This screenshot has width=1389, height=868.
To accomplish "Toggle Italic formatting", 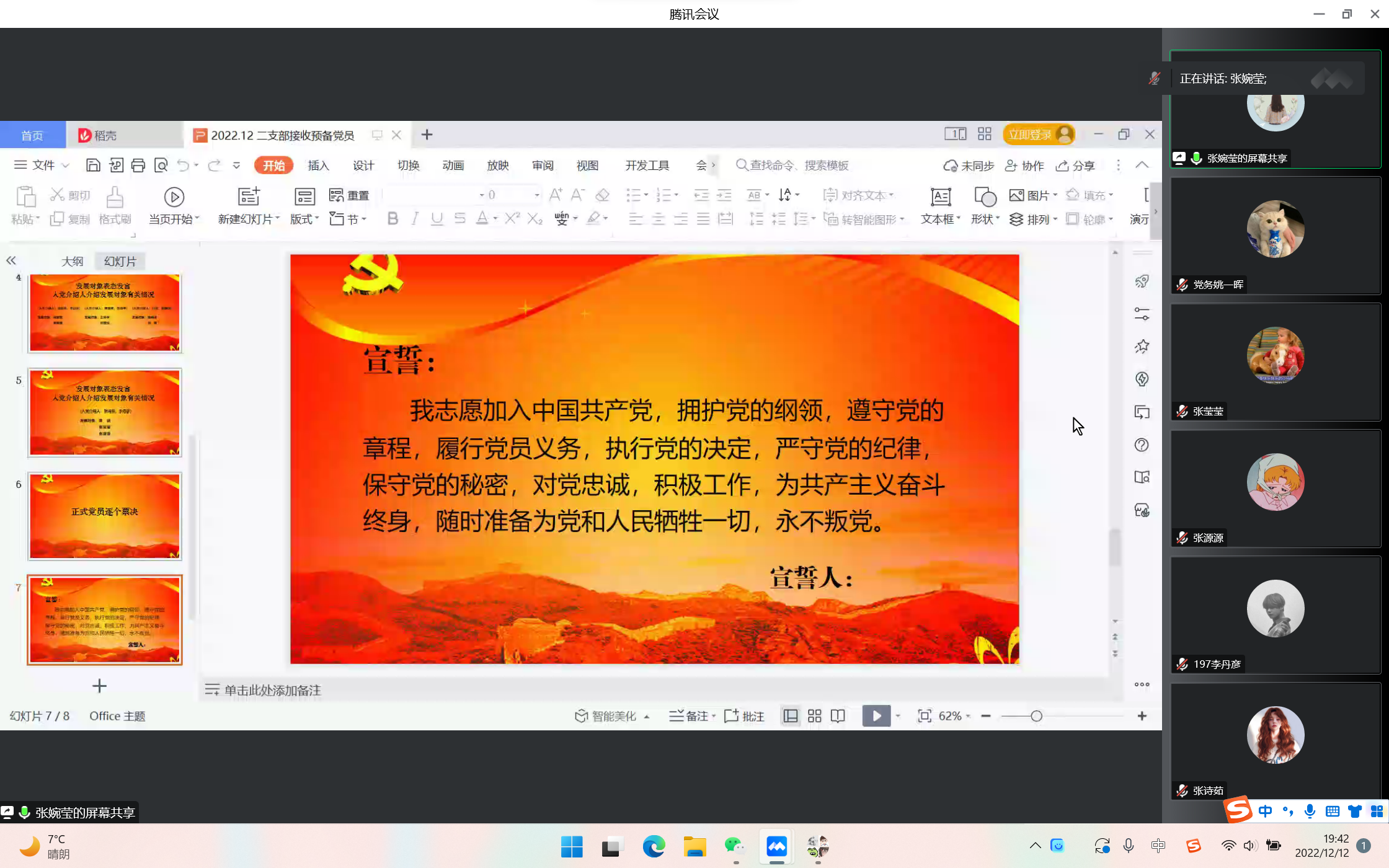I will point(415,219).
